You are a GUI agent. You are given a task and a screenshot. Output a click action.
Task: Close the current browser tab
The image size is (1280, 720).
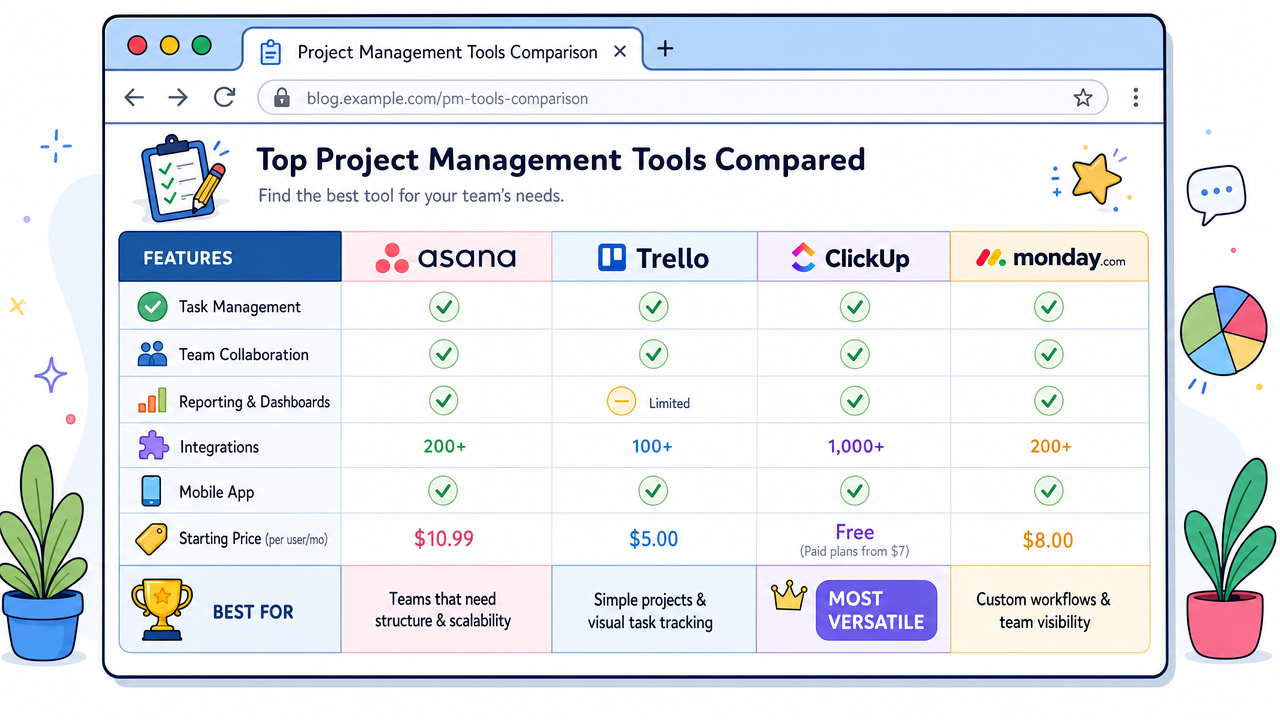click(x=620, y=51)
